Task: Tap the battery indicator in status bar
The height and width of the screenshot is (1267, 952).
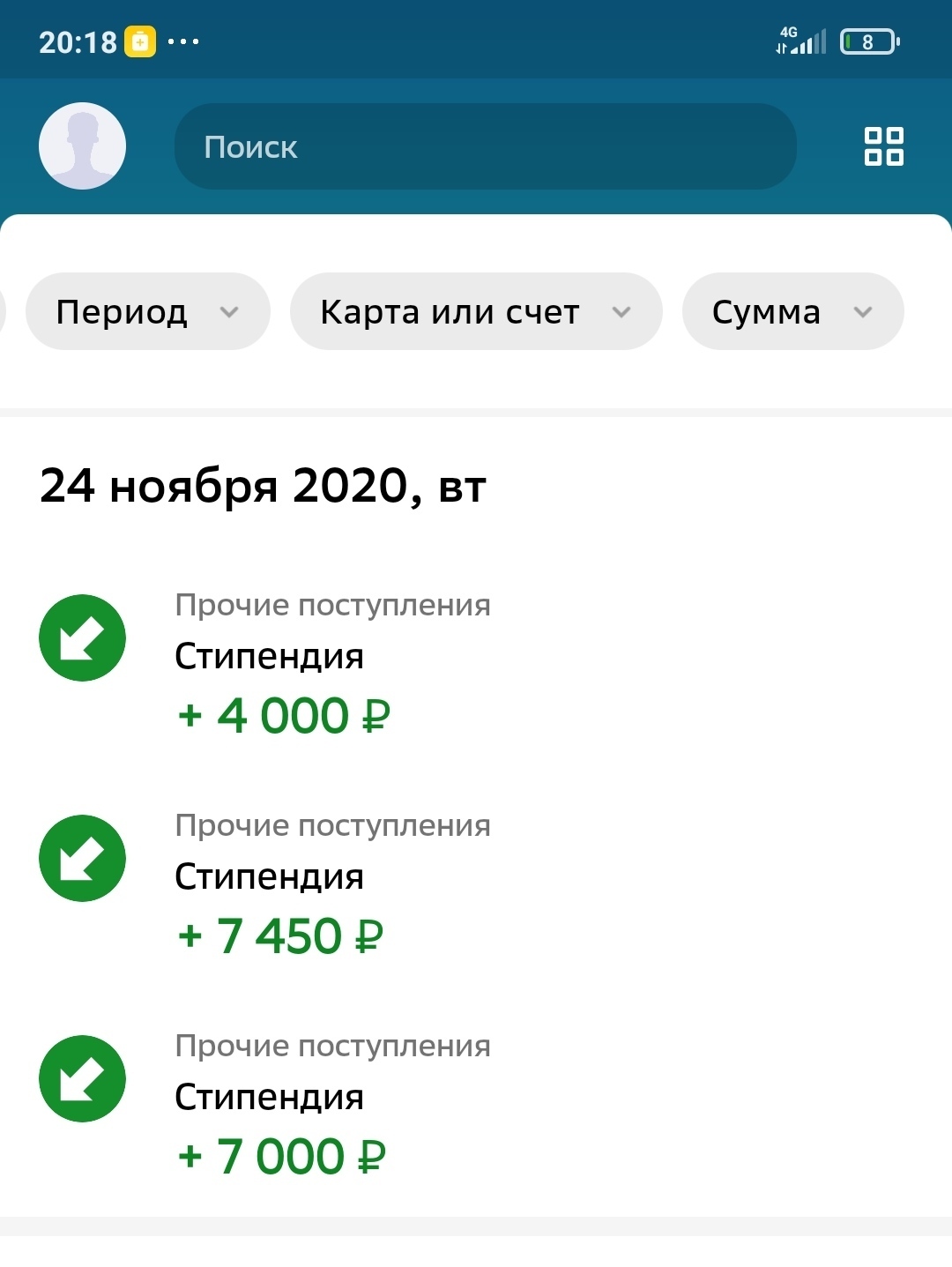Action: pos(869,41)
